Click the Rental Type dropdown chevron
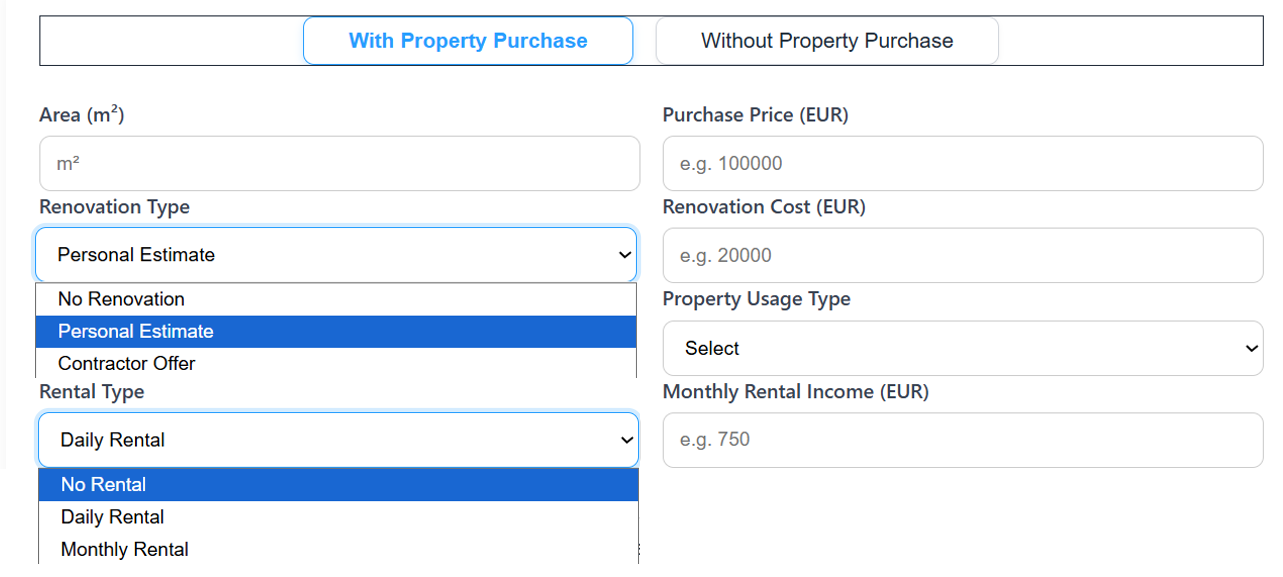Image resolution: width=1283 pixels, height=577 pixels. pos(627,440)
